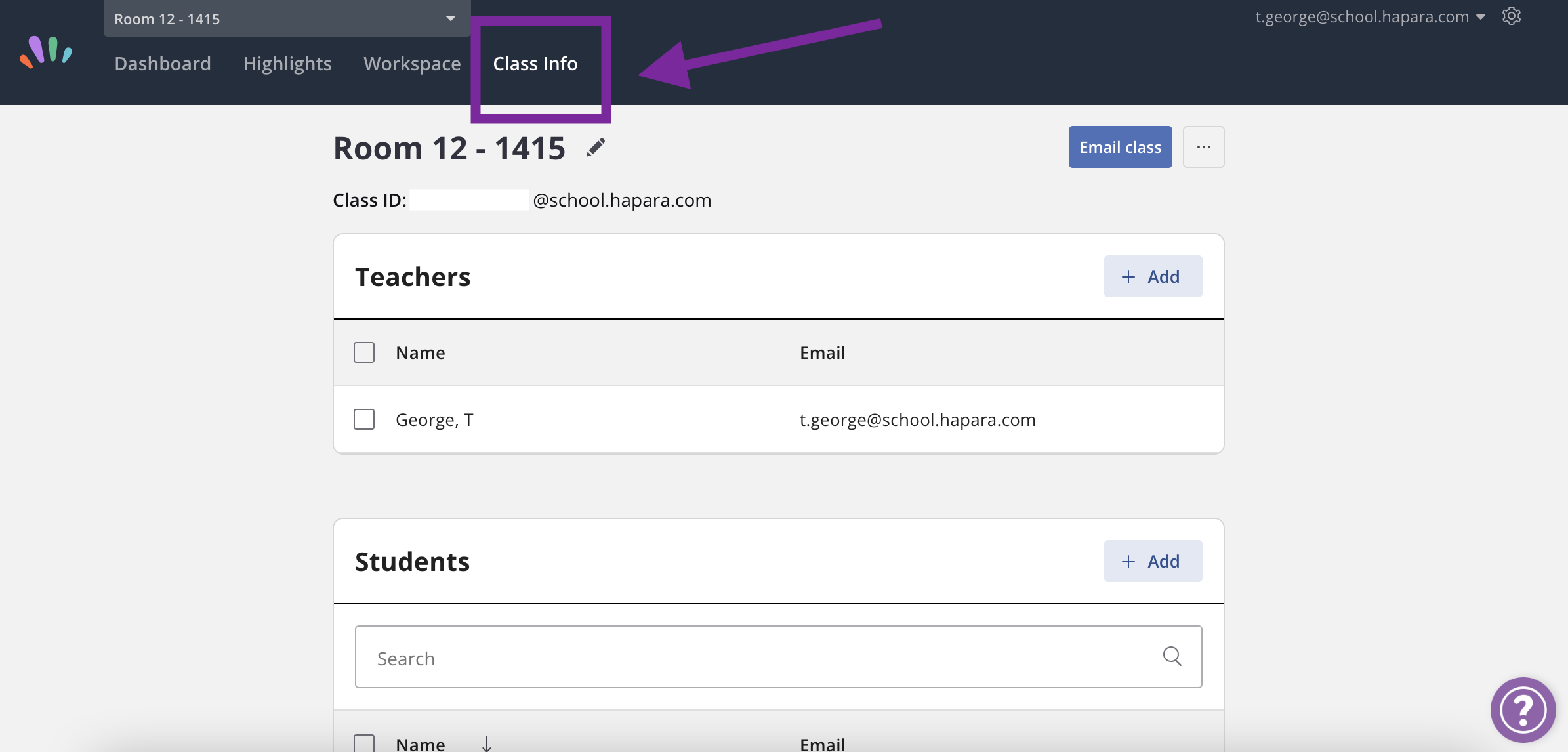Switch to the Workspace tab
Image resolution: width=1568 pixels, height=752 pixels.
click(x=412, y=64)
